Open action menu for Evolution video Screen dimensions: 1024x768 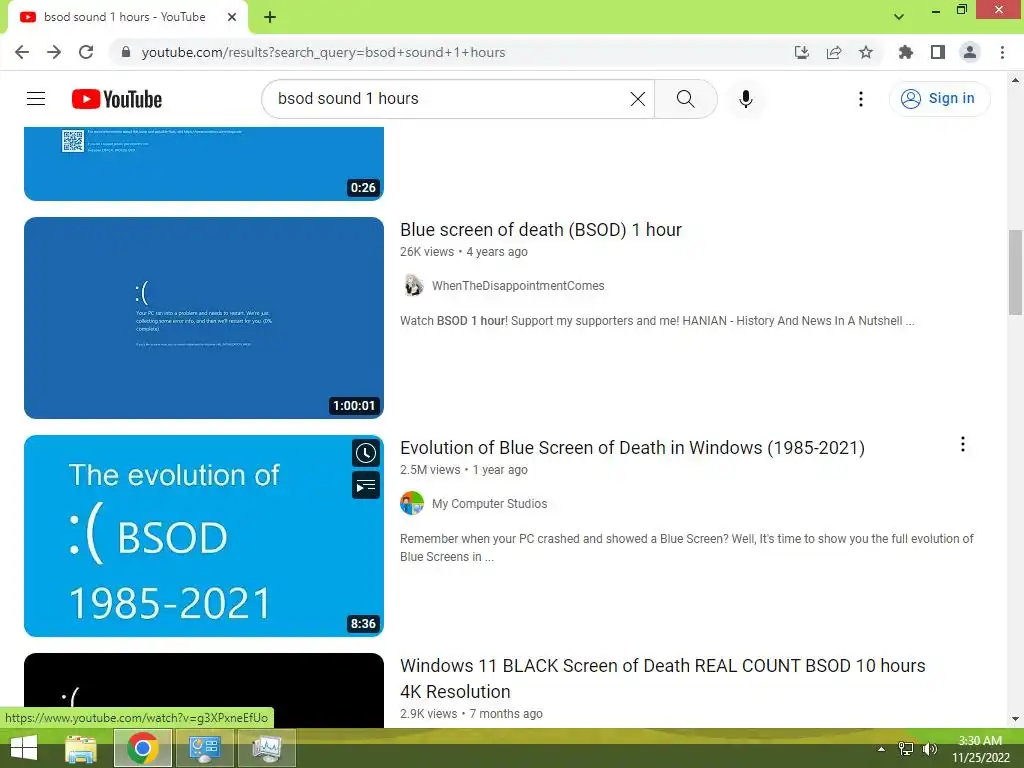(963, 445)
